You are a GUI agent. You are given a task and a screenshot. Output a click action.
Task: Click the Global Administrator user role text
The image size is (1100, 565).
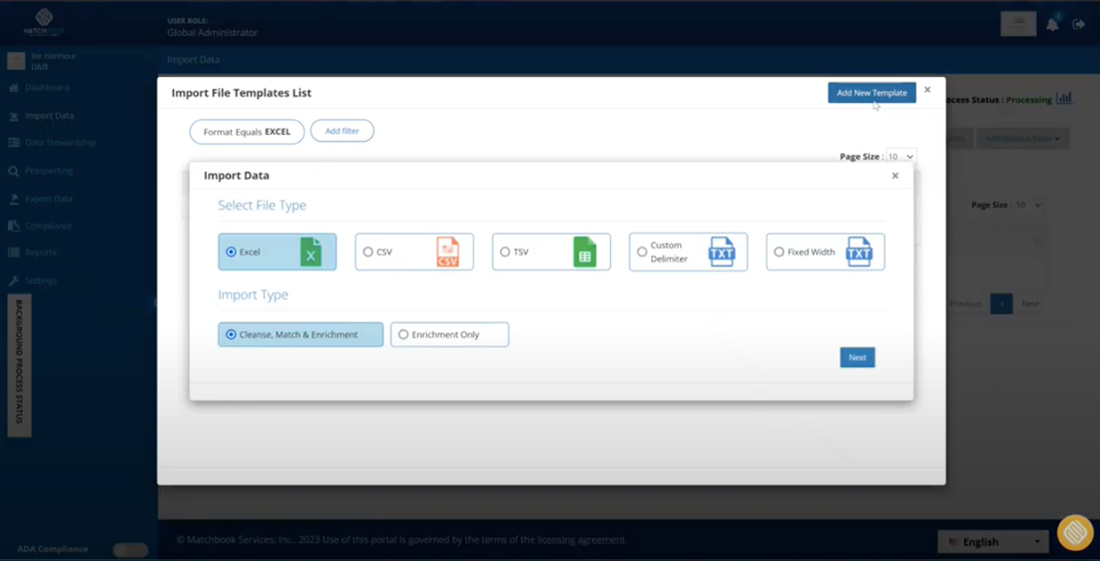tap(213, 32)
